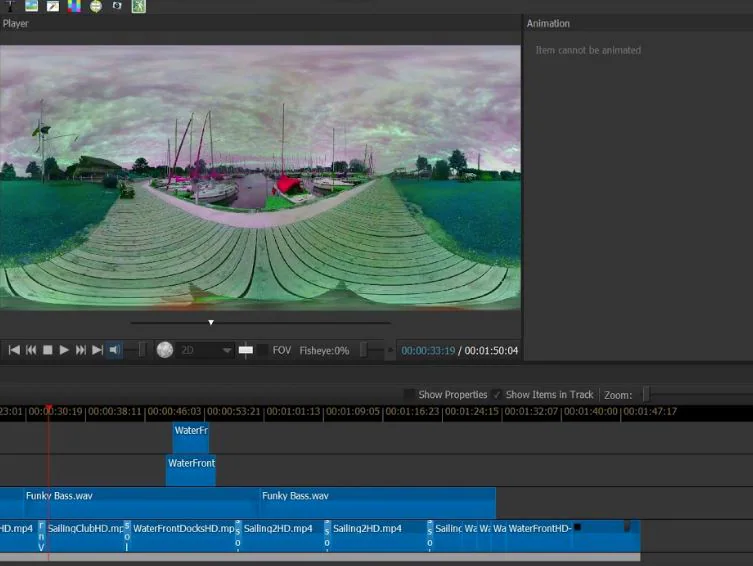This screenshot has height=566, width=753.
Task: Click the total duration 00:01:50:04
Action: coord(491,351)
